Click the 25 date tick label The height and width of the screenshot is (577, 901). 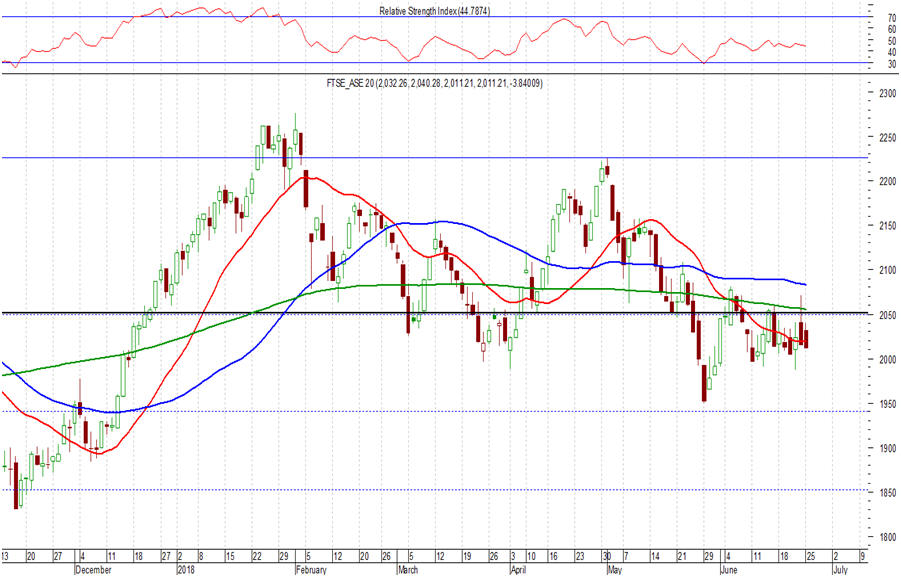click(x=811, y=557)
